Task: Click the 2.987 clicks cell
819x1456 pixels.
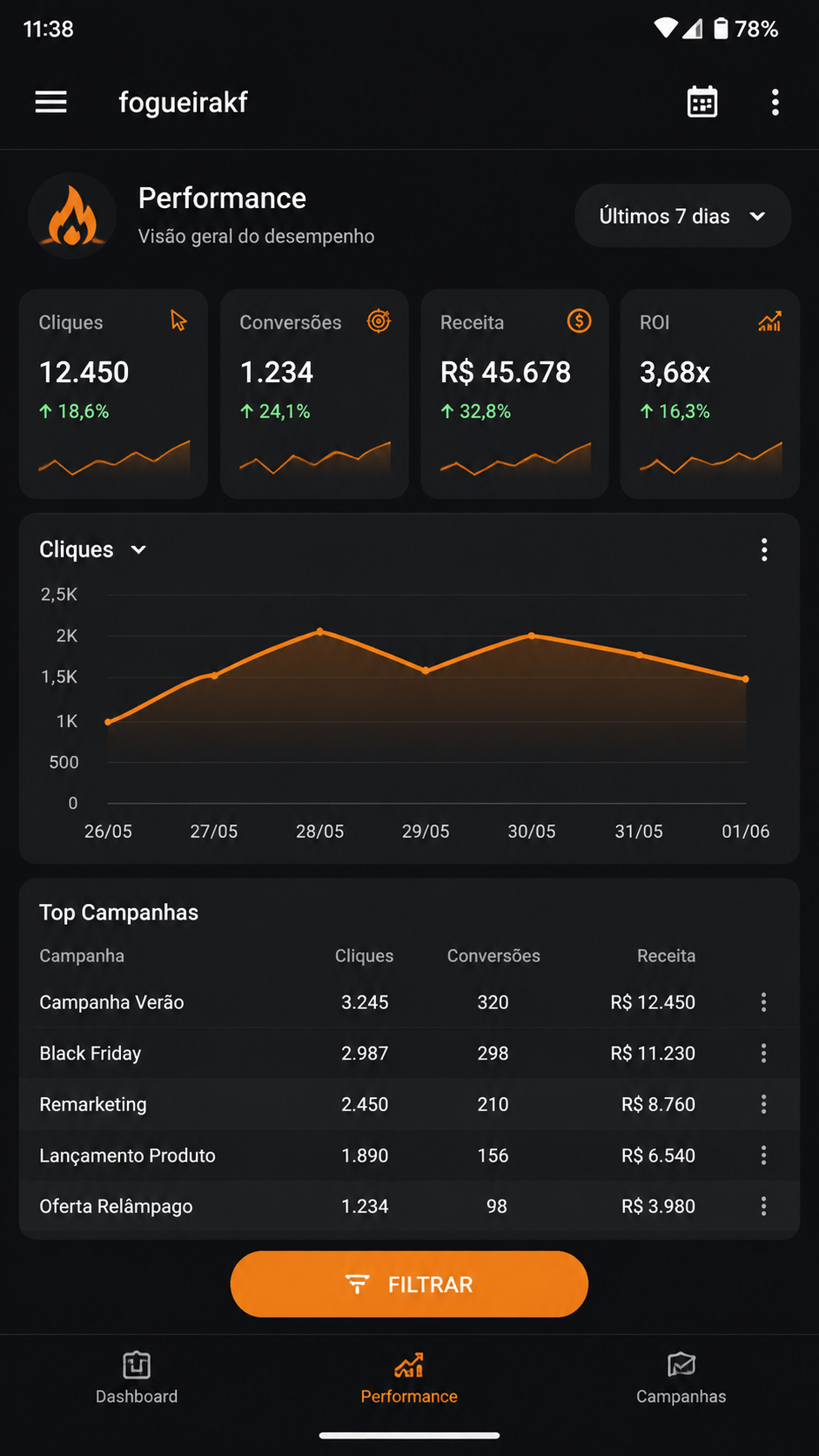Action: tap(365, 1053)
